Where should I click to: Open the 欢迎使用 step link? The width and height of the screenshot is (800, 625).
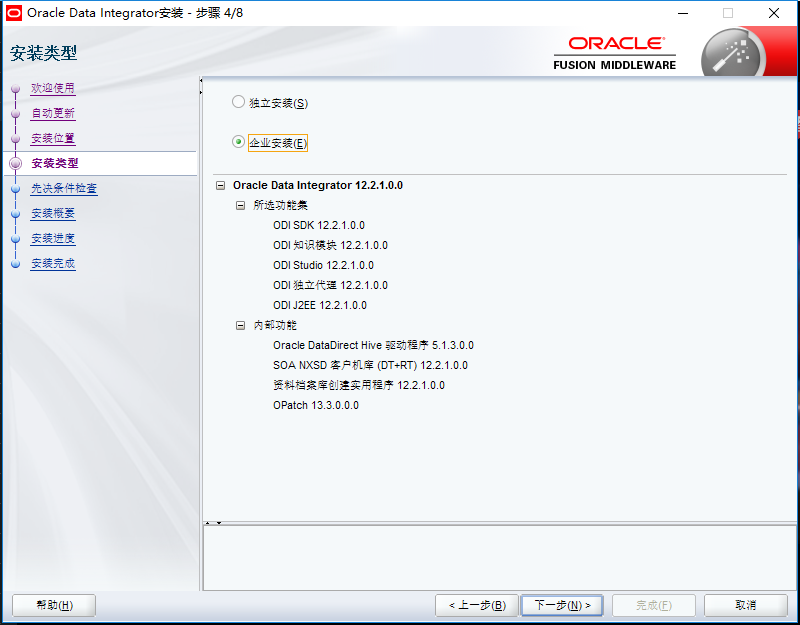click(x=53, y=88)
